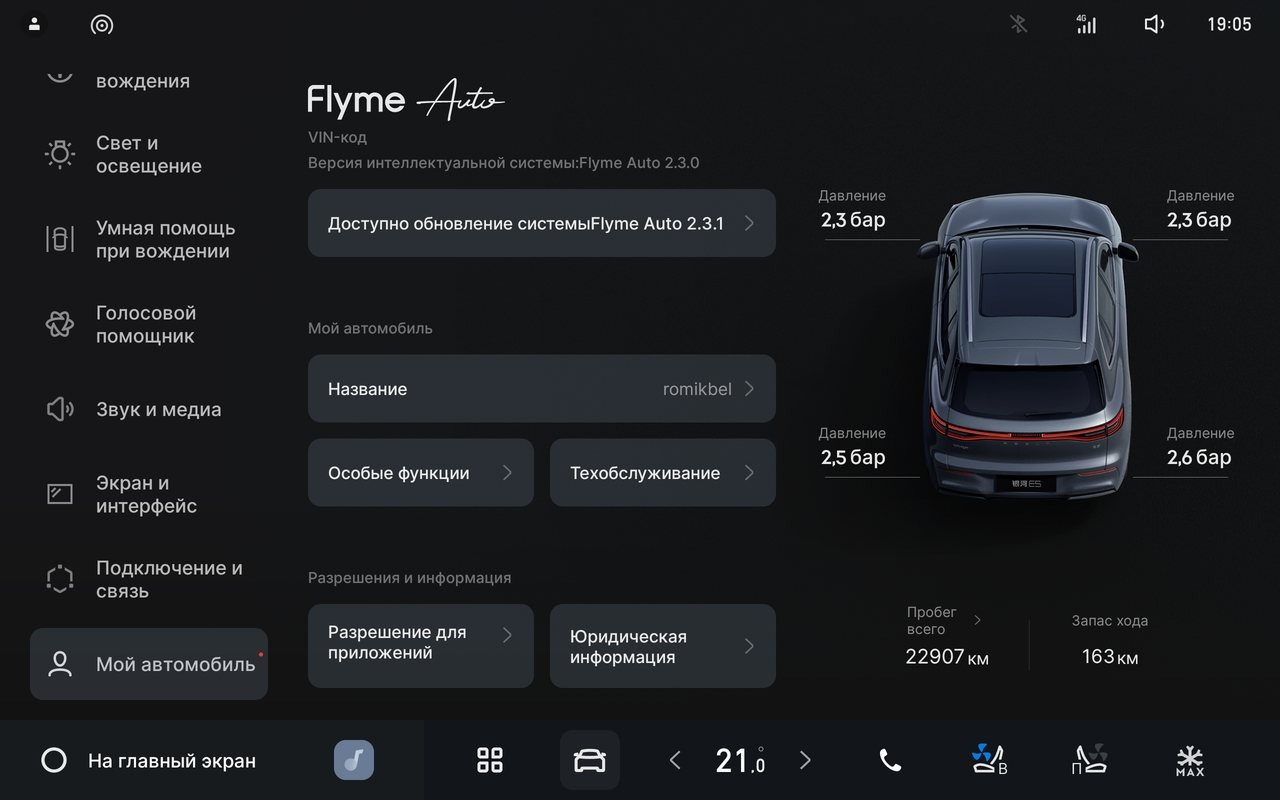The width and height of the screenshot is (1280, 800).
Task: Go to home screen button
Action: (x=148, y=760)
